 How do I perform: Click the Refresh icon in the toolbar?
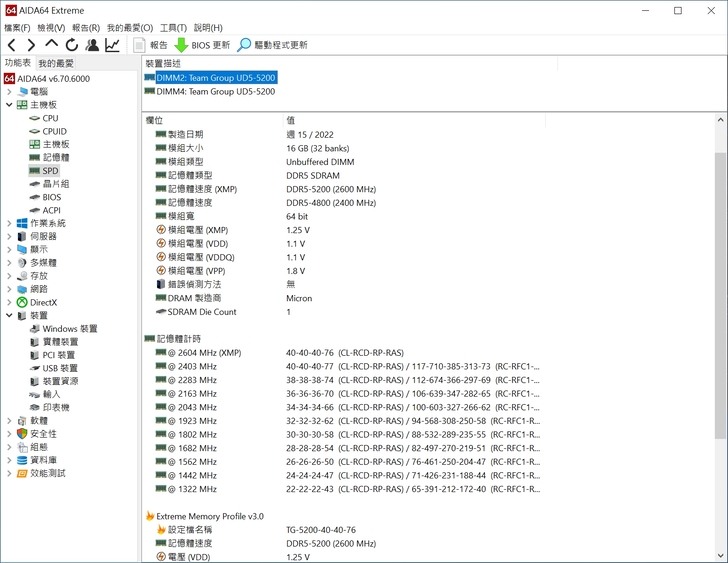(x=71, y=45)
